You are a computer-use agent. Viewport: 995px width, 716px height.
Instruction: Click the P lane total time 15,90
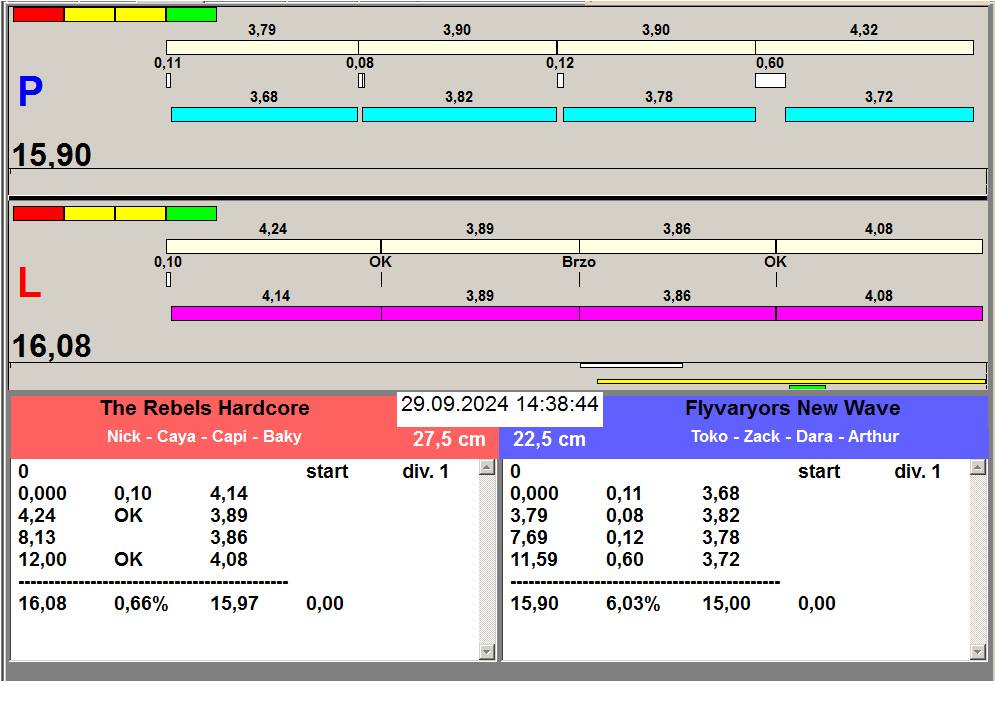coord(52,155)
